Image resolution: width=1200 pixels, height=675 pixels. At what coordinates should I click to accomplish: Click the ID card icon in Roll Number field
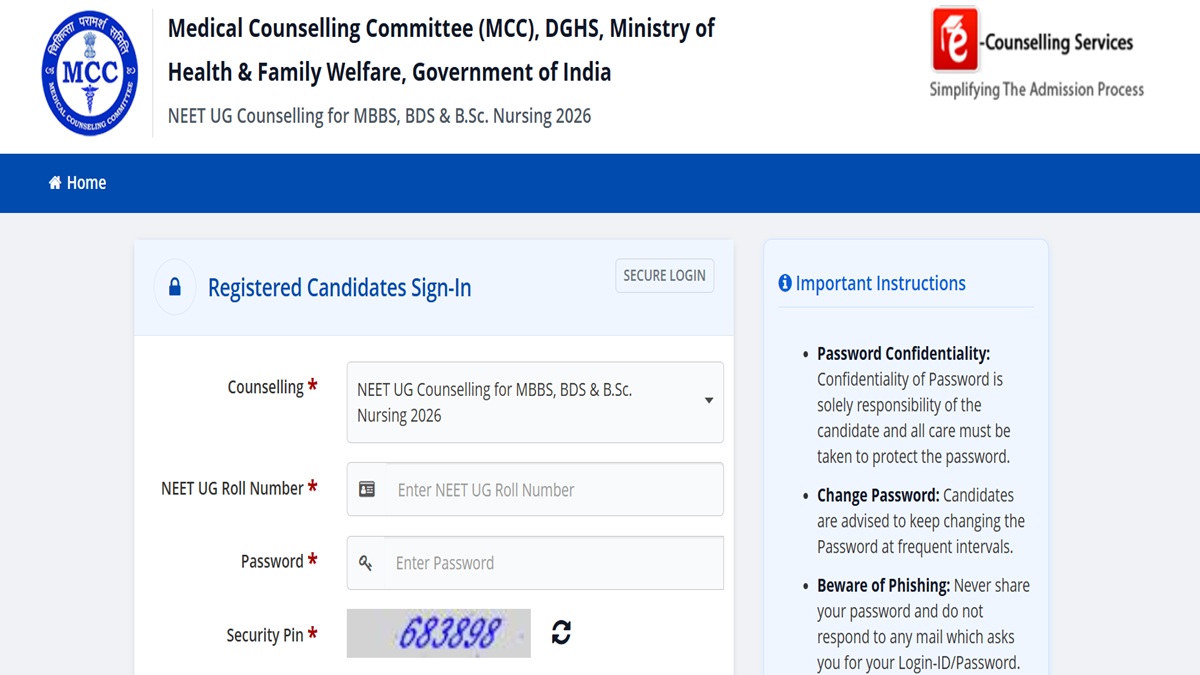pyautogui.click(x=367, y=490)
